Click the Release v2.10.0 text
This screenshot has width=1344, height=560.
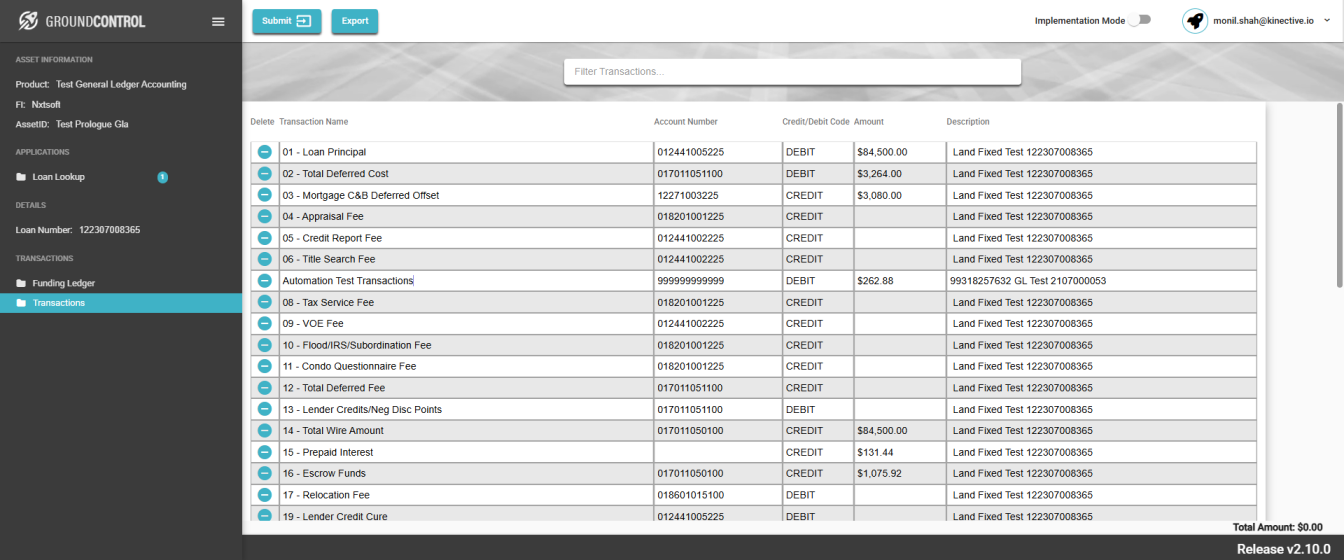pyautogui.click(x=1283, y=549)
